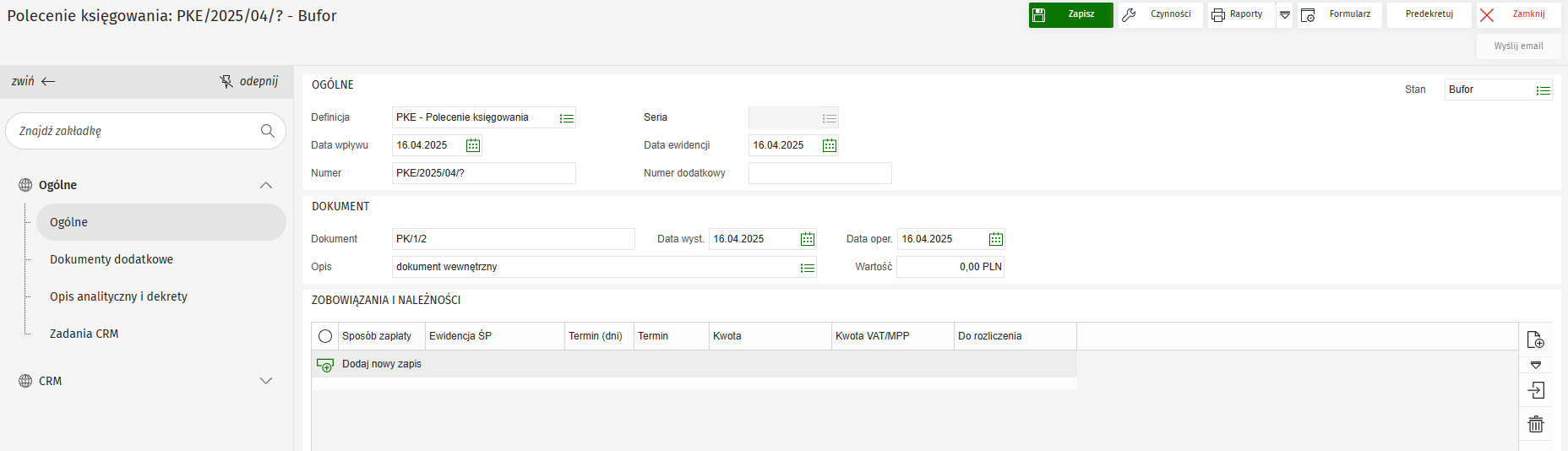Click the Zapisz save button
The height and width of the screenshot is (451, 1568).
pyautogui.click(x=1070, y=15)
